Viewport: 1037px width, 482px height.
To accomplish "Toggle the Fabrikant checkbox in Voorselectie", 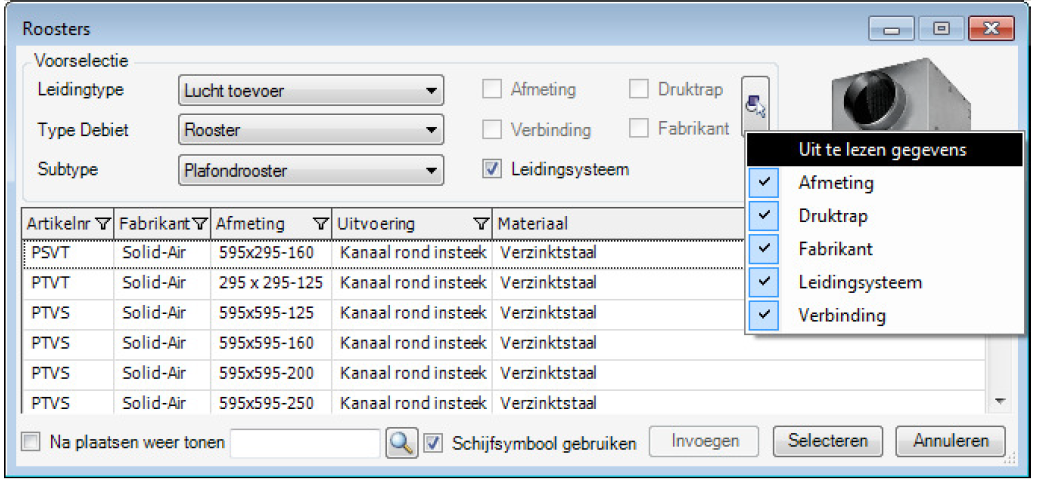I will pos(638,129).
